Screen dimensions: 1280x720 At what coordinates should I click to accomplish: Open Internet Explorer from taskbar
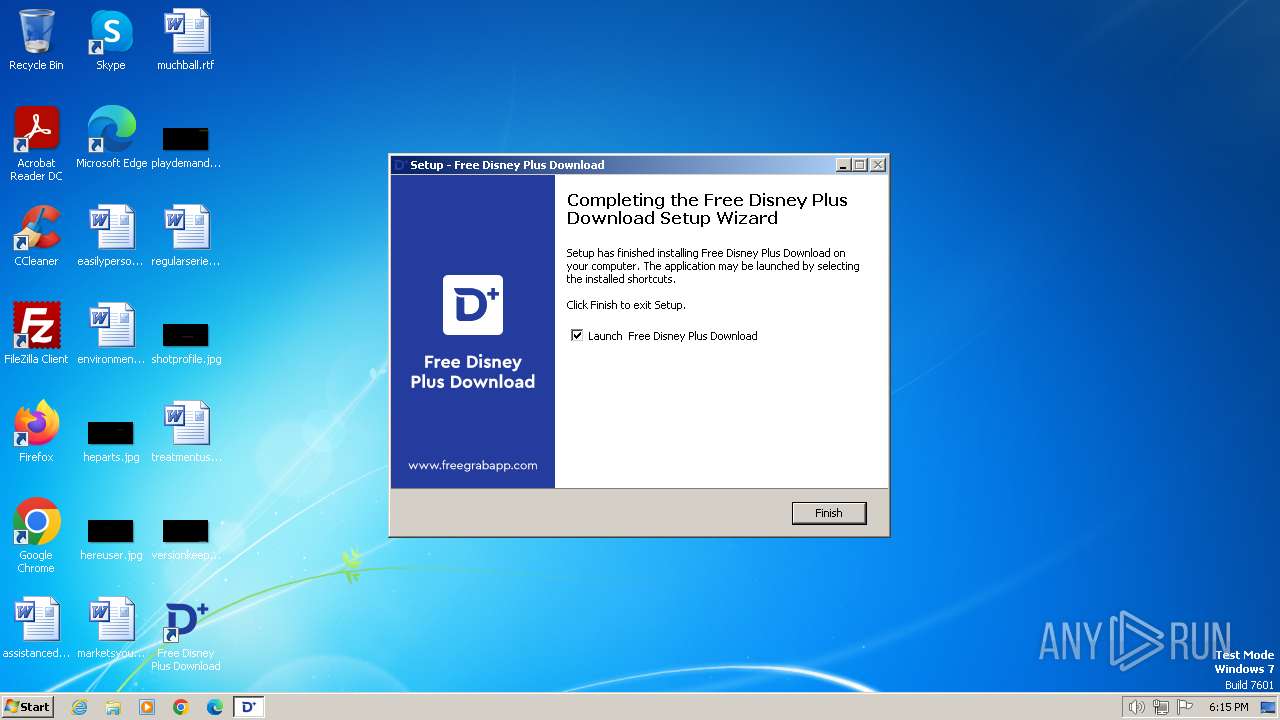coord(79,707)
